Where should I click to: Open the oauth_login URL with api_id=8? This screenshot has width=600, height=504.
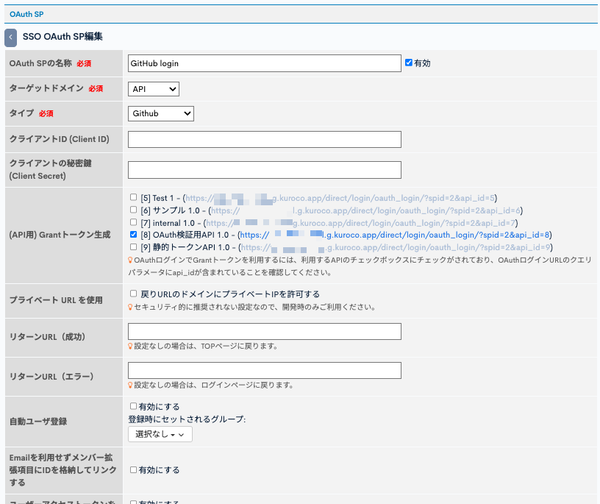[395, 235]
